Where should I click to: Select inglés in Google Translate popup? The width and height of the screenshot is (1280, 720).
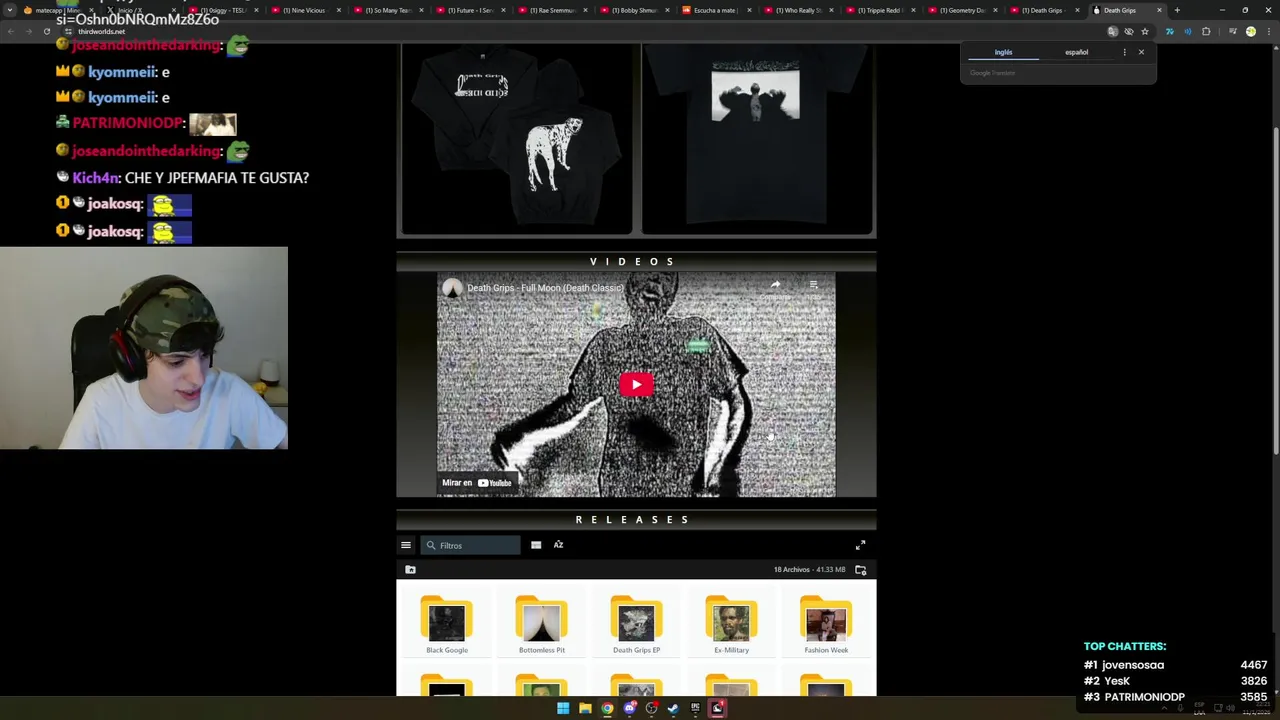pyautogui.click(x=1003, y=52)
